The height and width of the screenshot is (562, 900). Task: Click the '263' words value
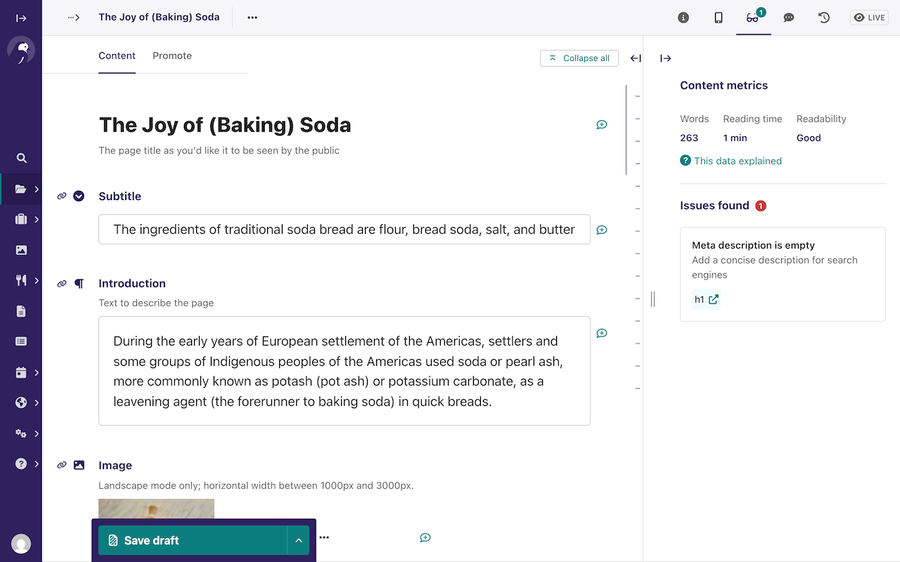(689, 138)
